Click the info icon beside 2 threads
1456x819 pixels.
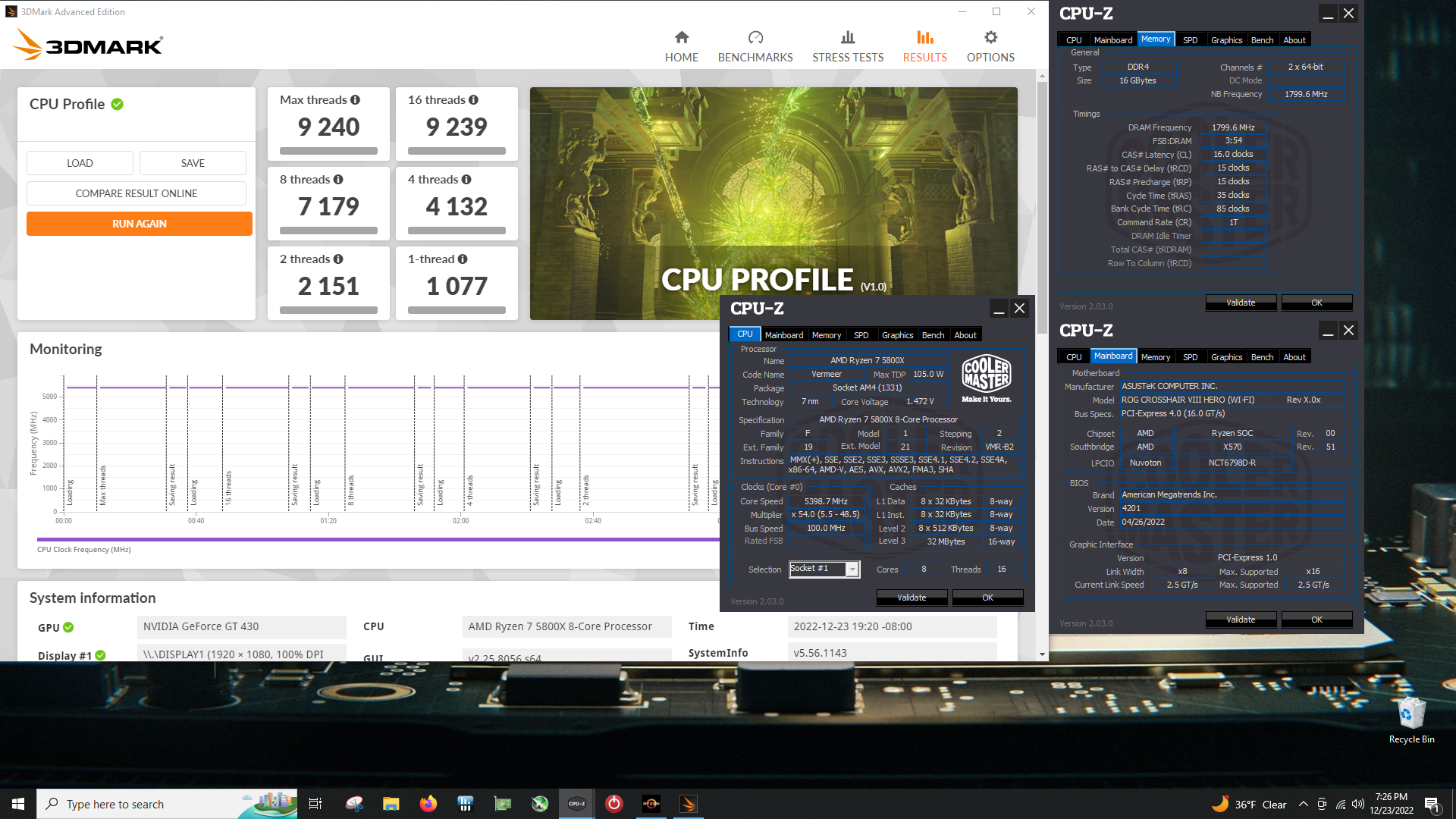[x=338, y=259]
